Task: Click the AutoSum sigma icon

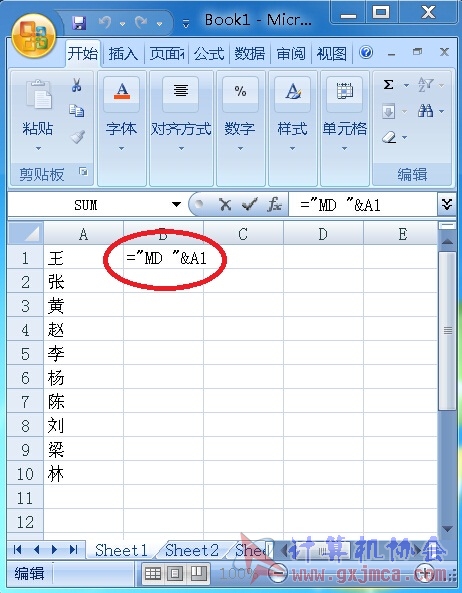Action: (x=388, y=85)
